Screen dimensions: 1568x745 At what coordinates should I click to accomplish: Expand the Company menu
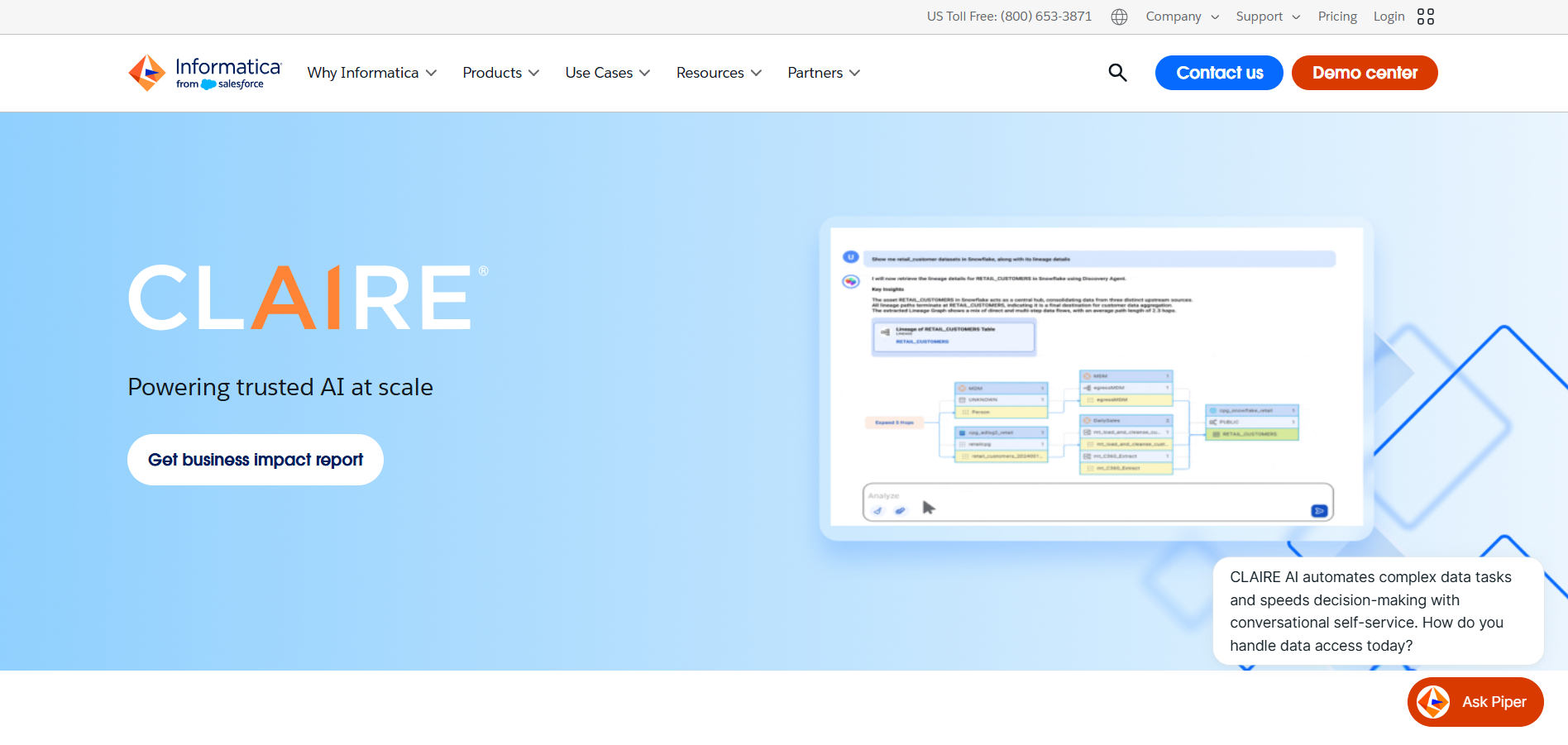click(x=1183, y=17)
